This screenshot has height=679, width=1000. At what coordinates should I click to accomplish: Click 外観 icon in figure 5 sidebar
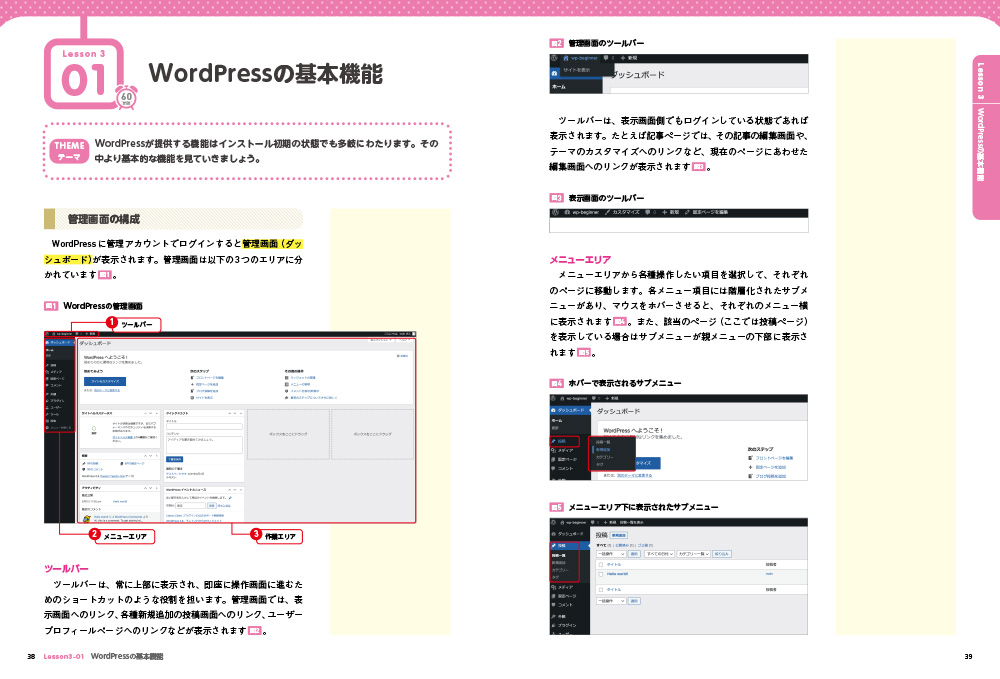click(x=554, y=617)
